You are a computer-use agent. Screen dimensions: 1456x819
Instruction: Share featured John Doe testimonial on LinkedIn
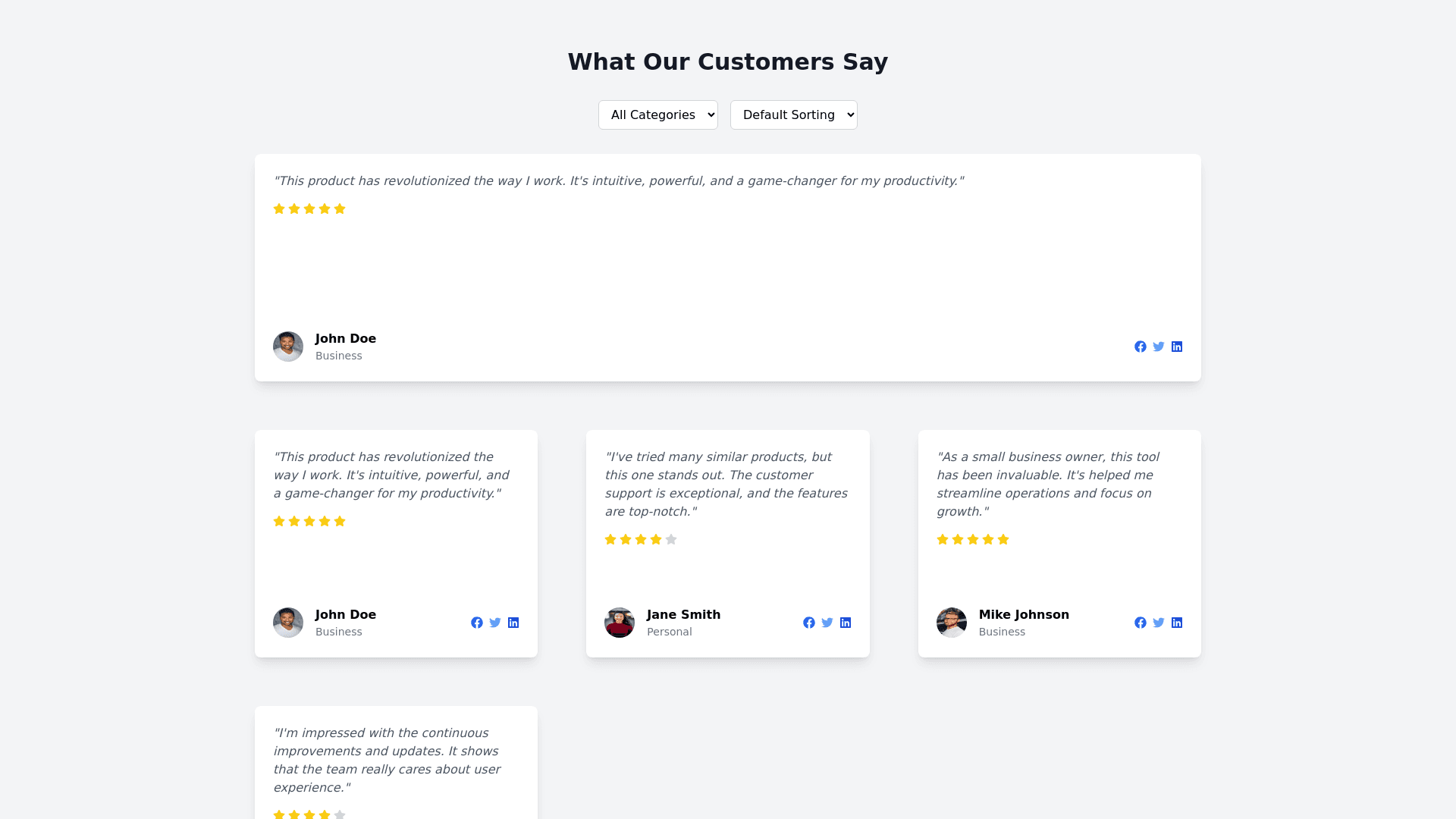tap(1177, 347)
